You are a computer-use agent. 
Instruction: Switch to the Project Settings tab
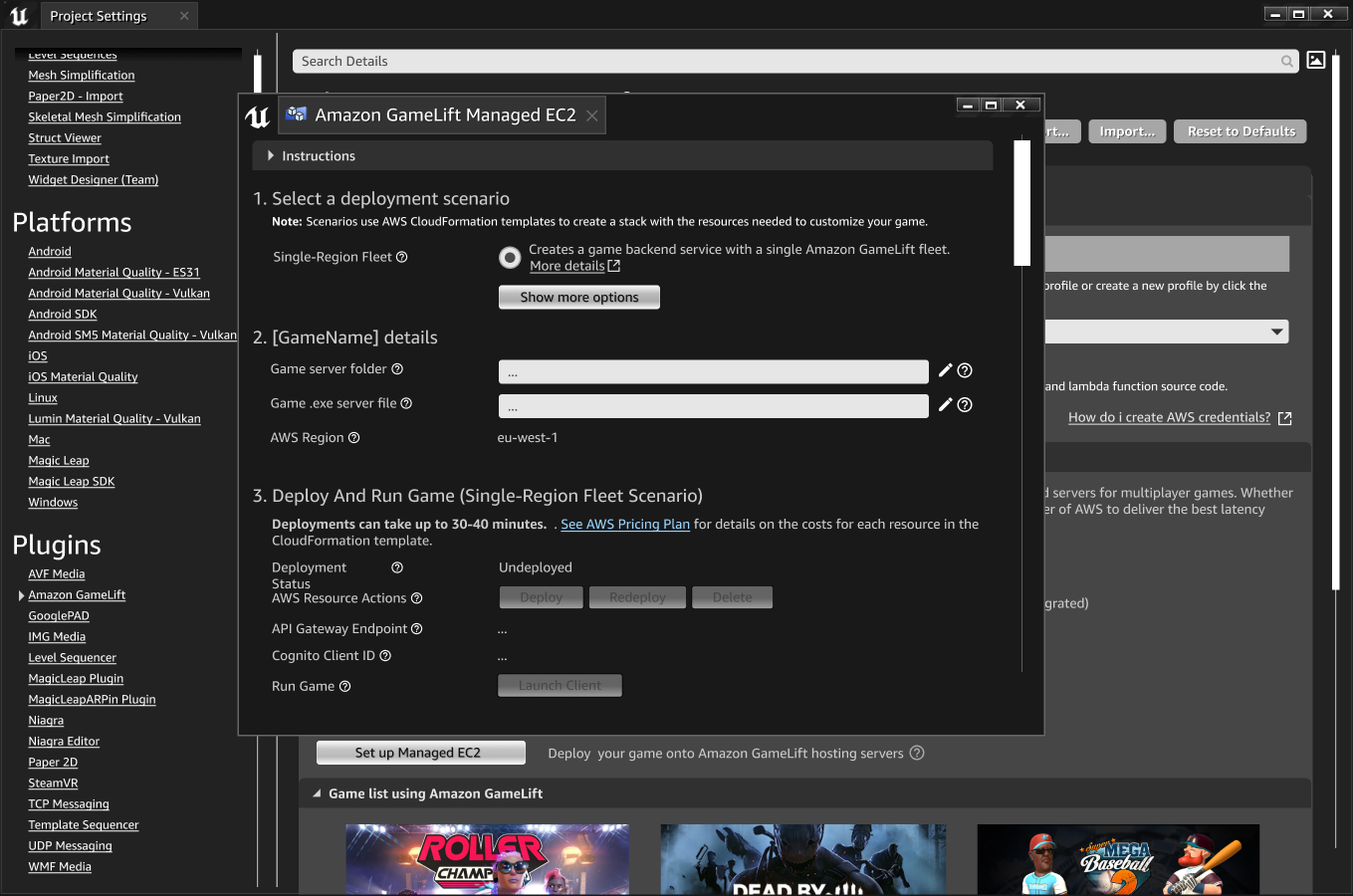pos(99,16)
